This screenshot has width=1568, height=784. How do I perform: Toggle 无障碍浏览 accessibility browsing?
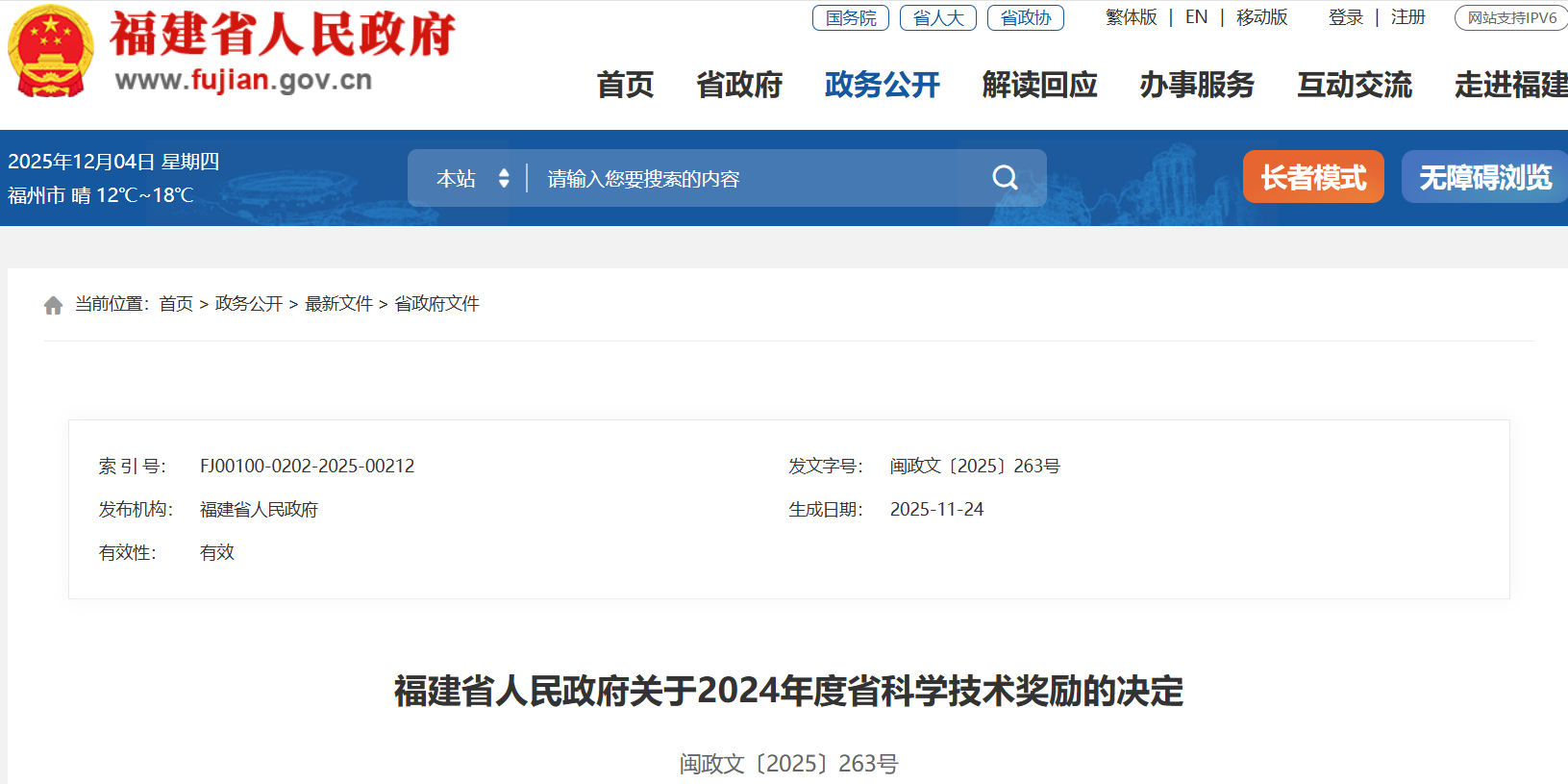pos(1484,177)
